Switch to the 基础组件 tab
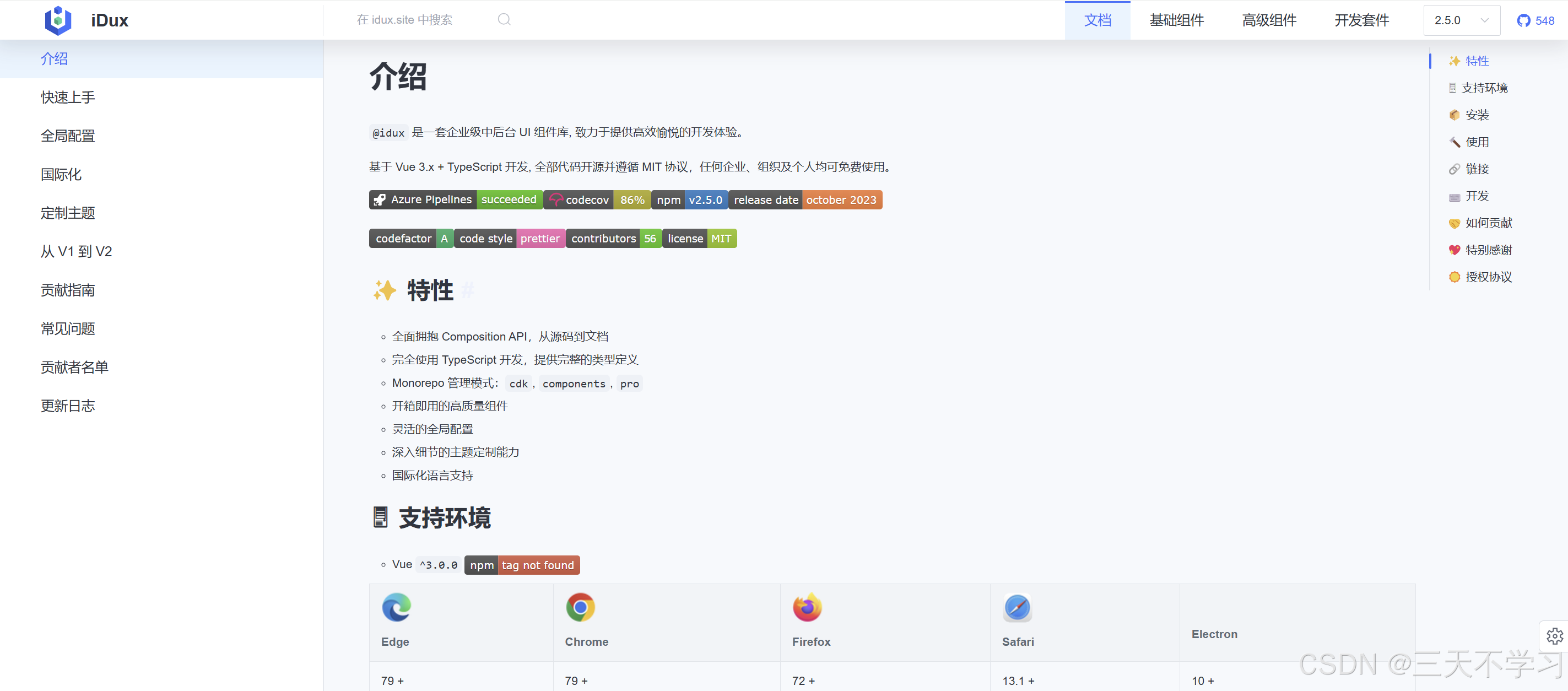Screen dimensions: 1568x691 pyautogui.click(x=1177, y=20)
